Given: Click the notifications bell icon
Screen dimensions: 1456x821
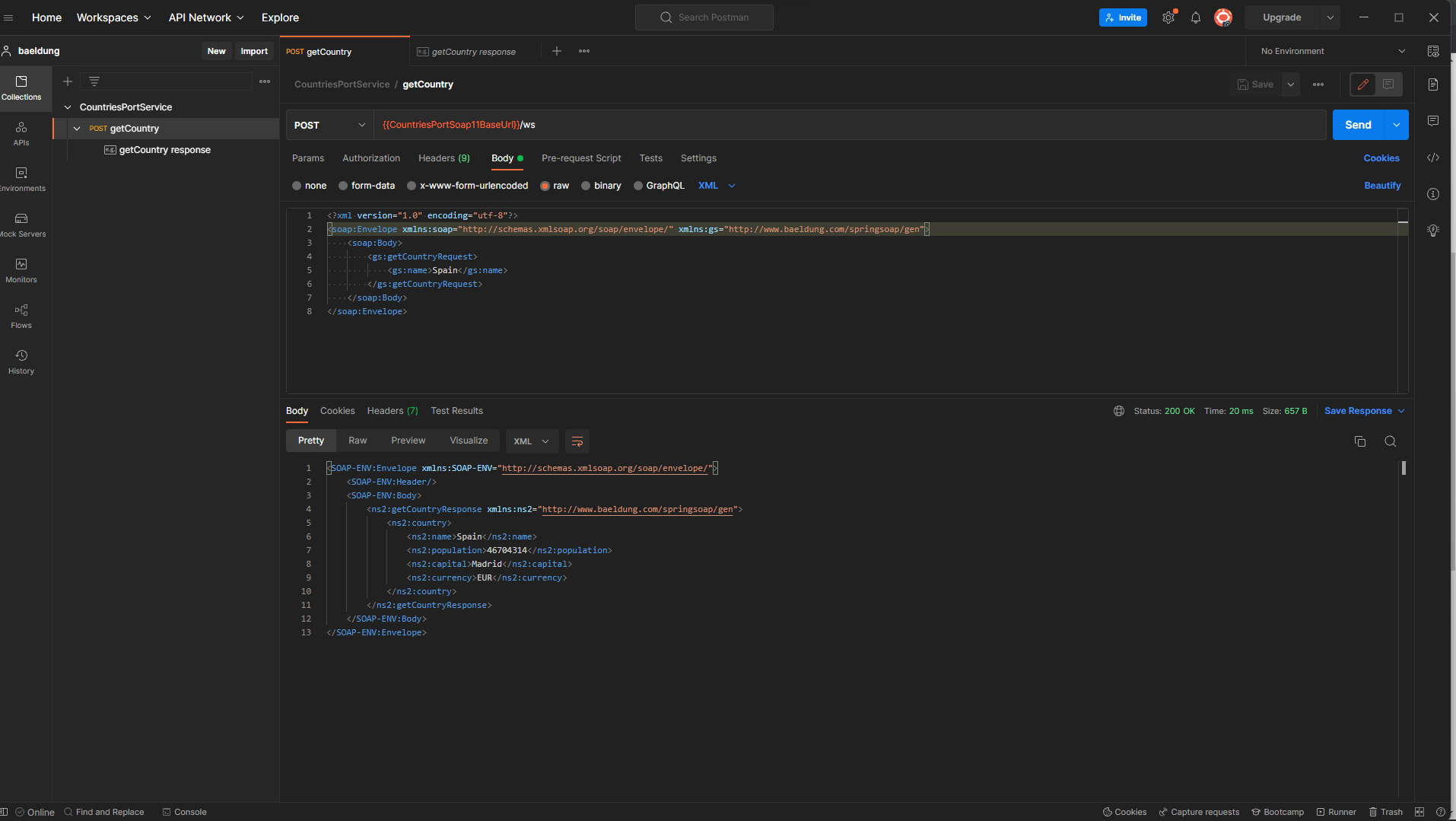Looking at the screenshot, I should coord(1196,18).
